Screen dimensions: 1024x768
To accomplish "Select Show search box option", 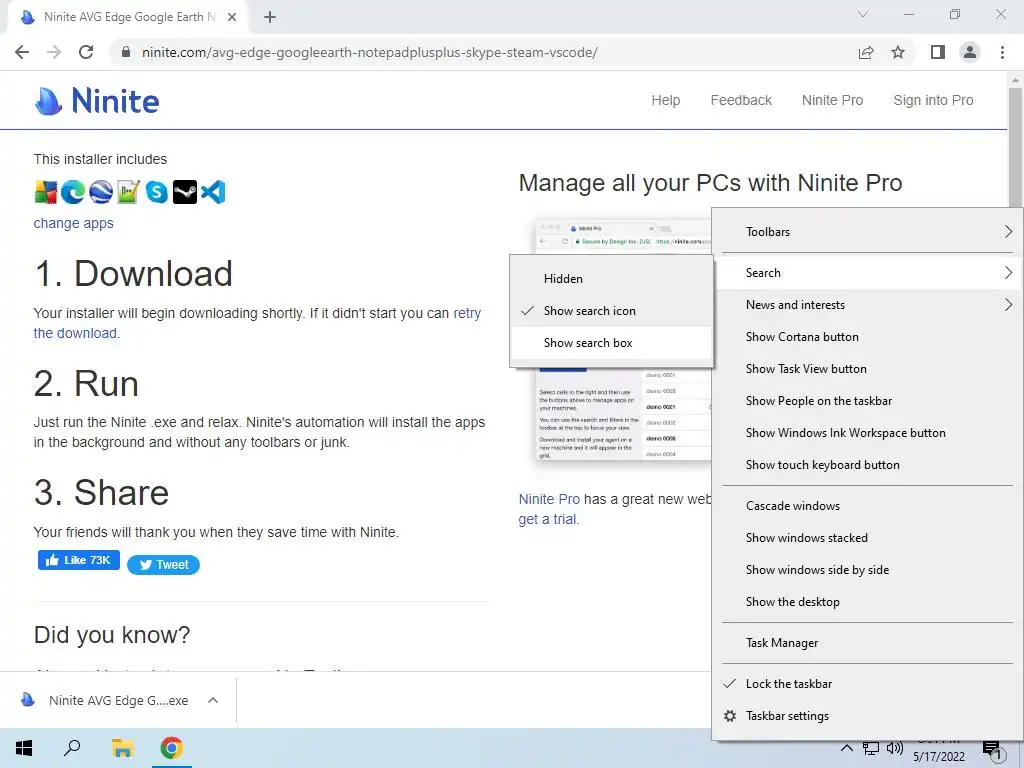I will tap(612, 343).
